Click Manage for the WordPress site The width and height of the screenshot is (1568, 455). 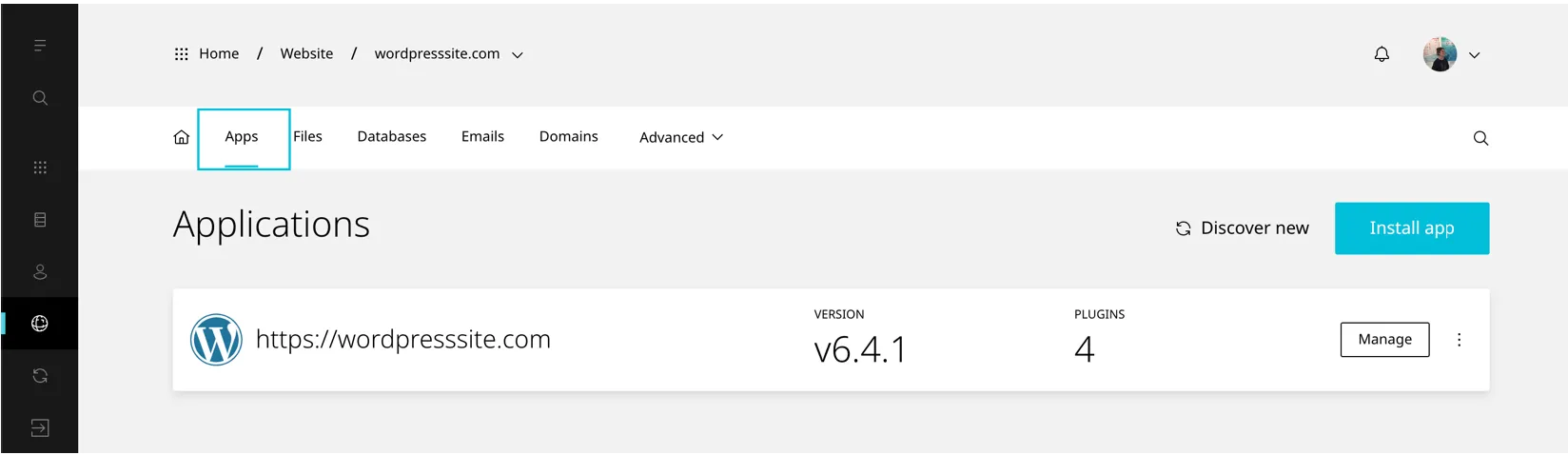pos(1384,340)
